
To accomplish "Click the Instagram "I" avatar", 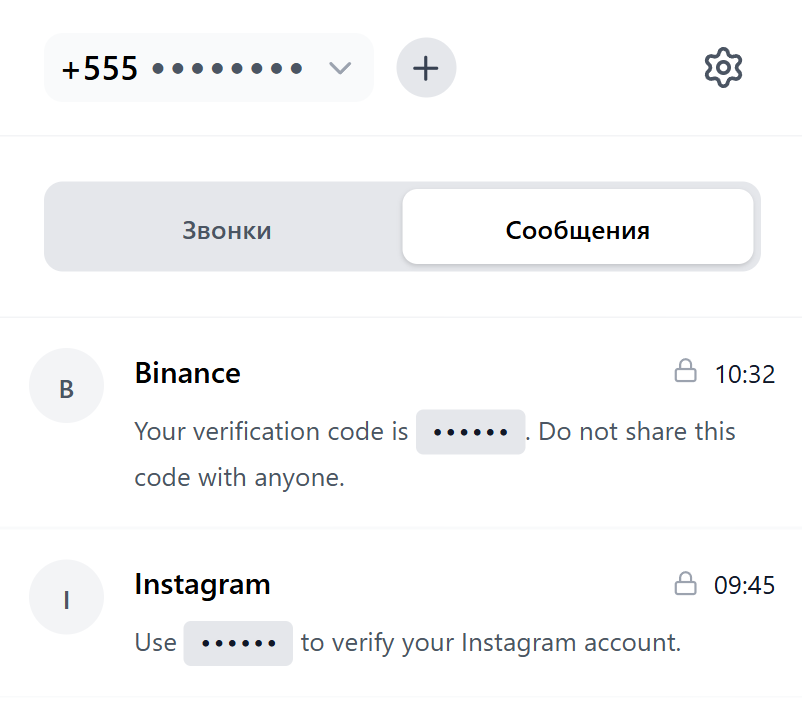I will point(67,597).
